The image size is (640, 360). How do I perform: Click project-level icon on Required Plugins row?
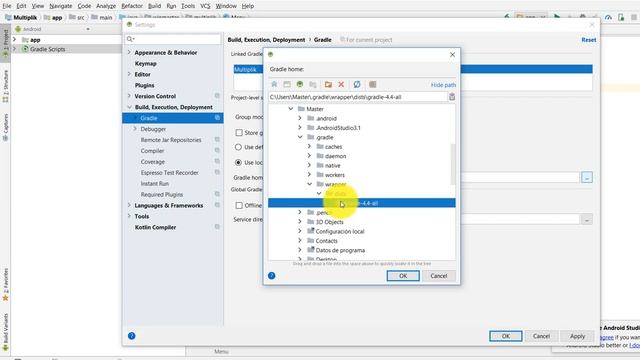pos(217,194)
